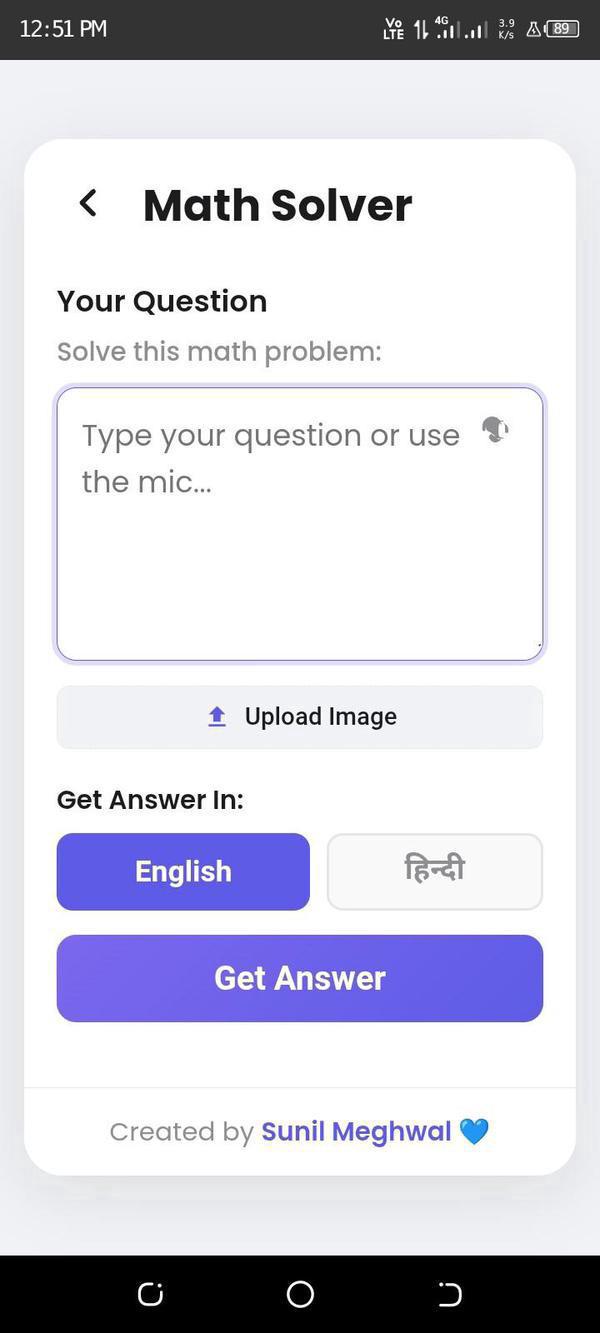Click the text area resize handle corner
The image size is (600, 1333).
pyautogui.click(x=538, y=648)
